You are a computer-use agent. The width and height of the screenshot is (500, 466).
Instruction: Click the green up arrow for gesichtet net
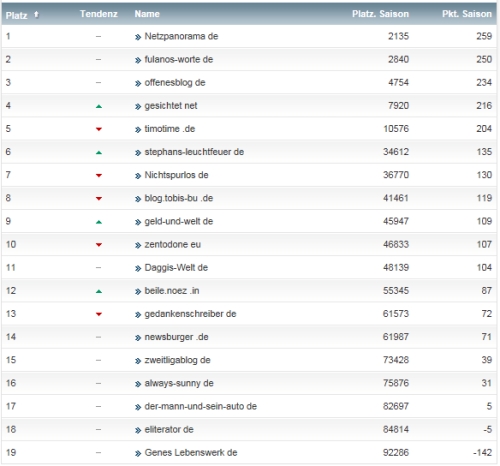(99, 106)
